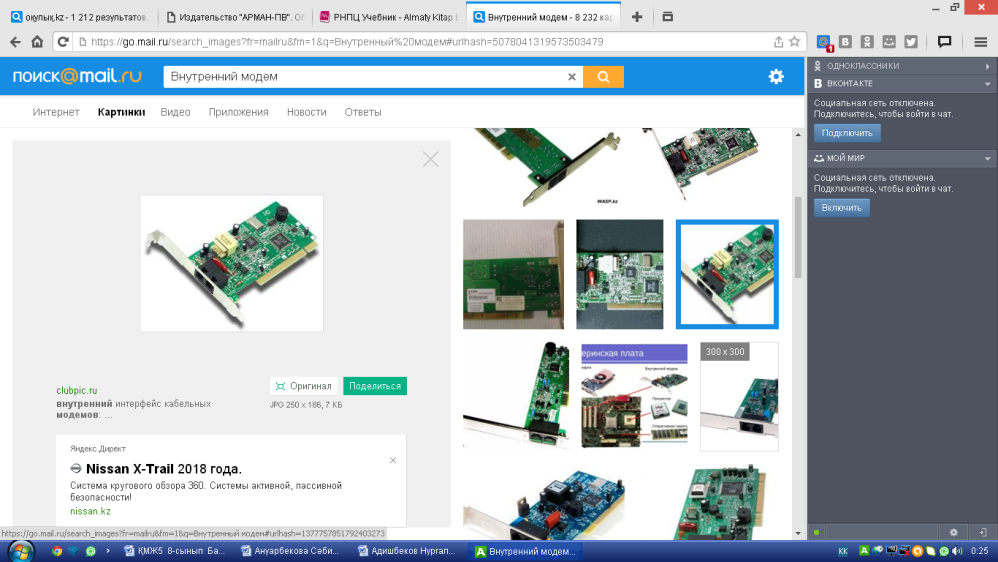Click the results scrollbar up arrow
Viewport: 998px width, 562px height.
click(798, 135)
